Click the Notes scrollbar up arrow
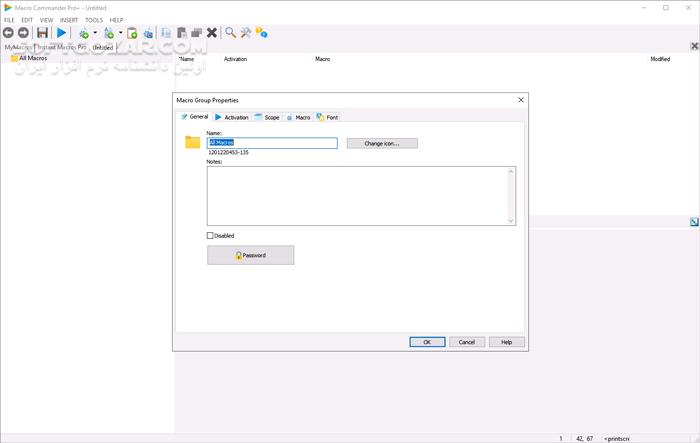Image resolution: width=700 pixels, height=443 pixels. (511, 171)
